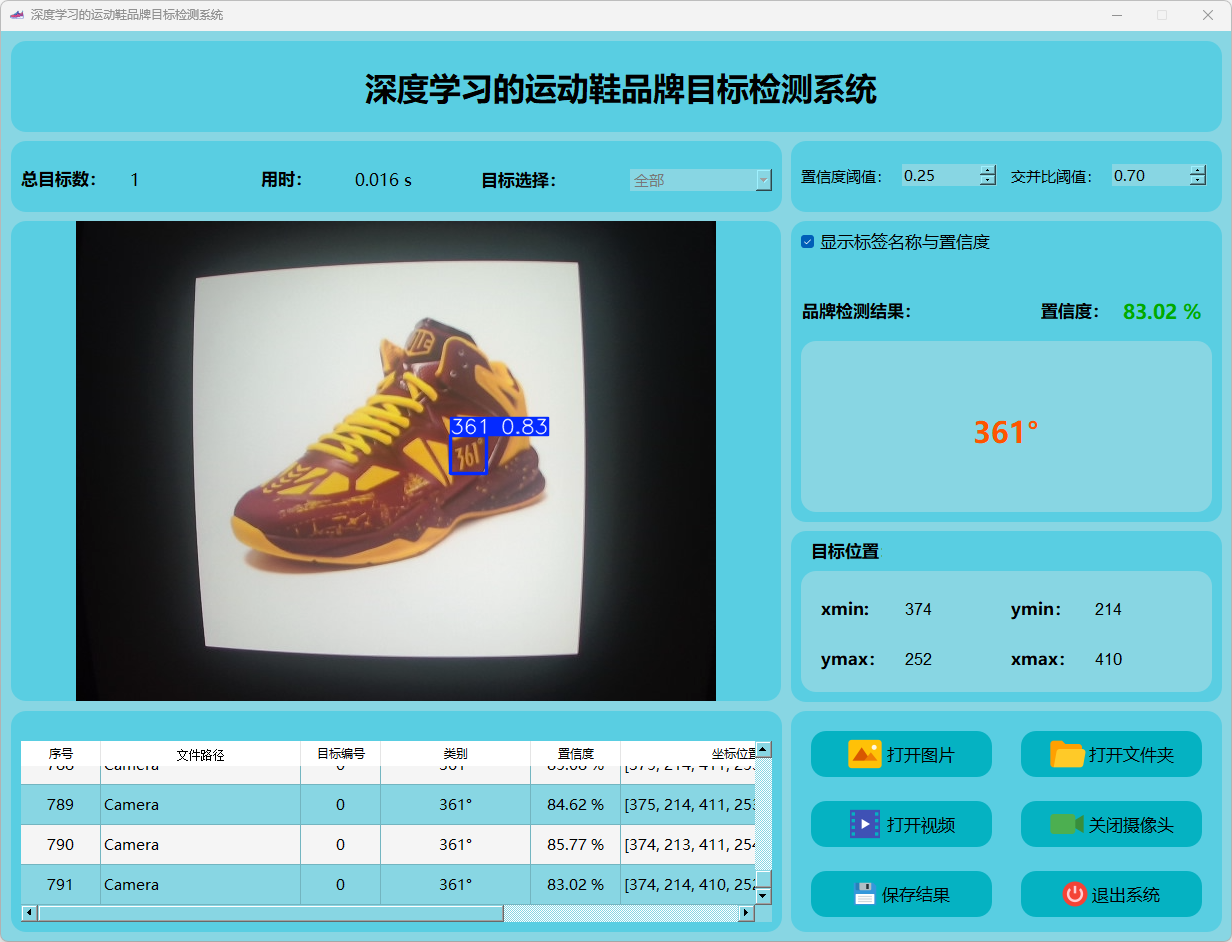Click the 类别 column header
The width and height of the screenshot is (1232, 942).
click(x=455, y=754)
